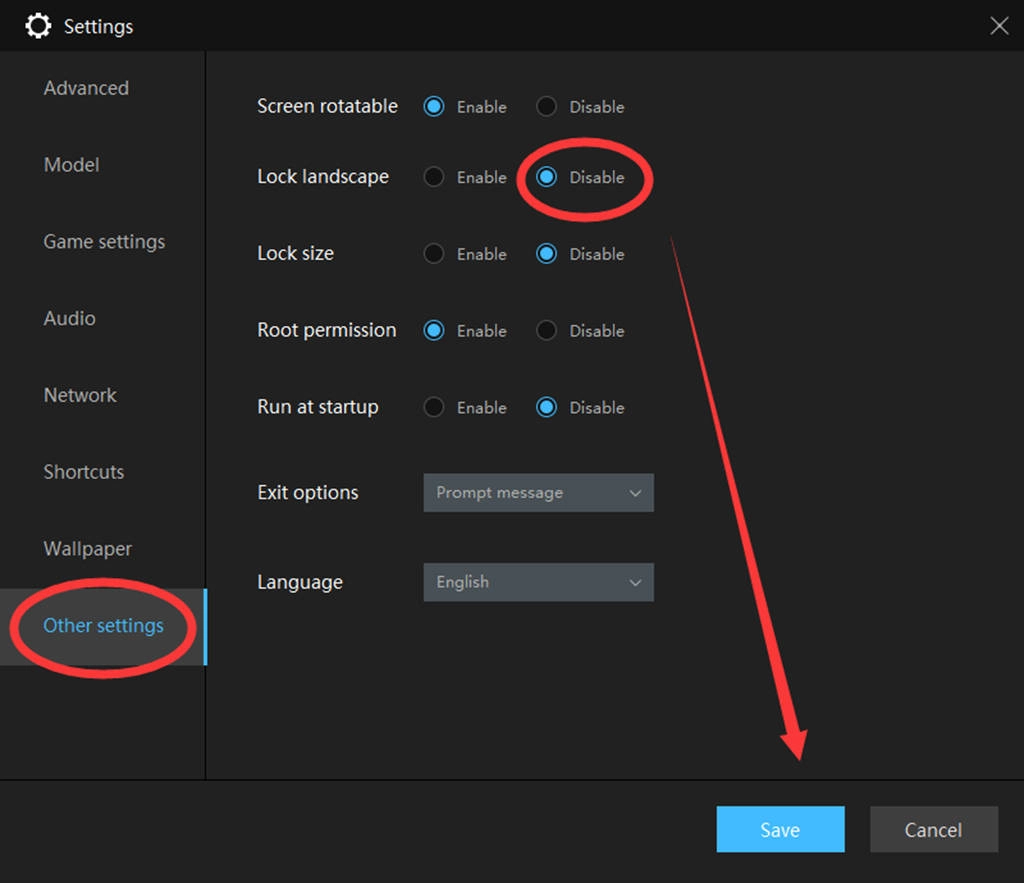Disable Lock size option
This screenshot has width=1024, height=883.
[546, 253]
